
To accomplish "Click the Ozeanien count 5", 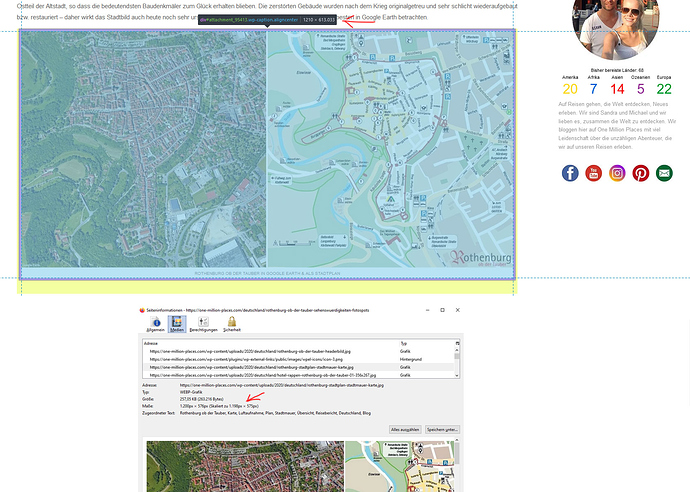I will pyautogui.click(x=641, y=89).
